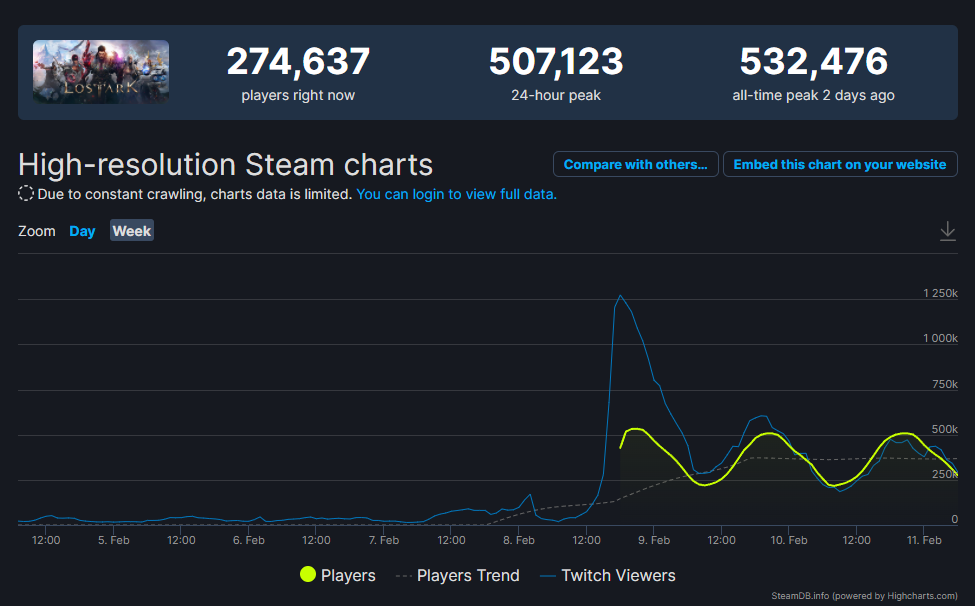Viewport: 975px width, 606px height.
Task: Click the 507,123 24-hour peak stat
Action: (556, 73)
